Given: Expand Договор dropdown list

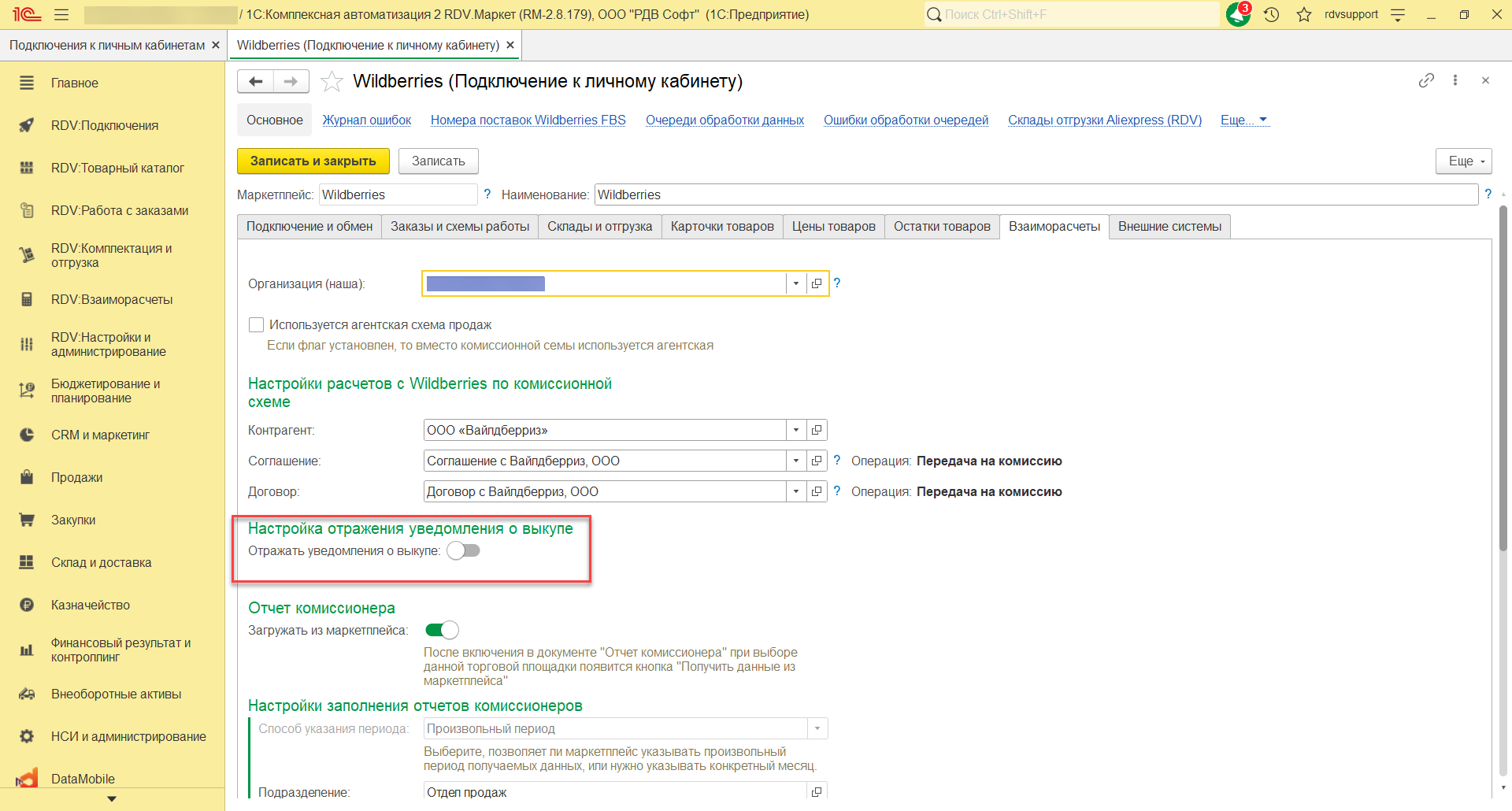Looking at the screenshot, I should [796, 491].
